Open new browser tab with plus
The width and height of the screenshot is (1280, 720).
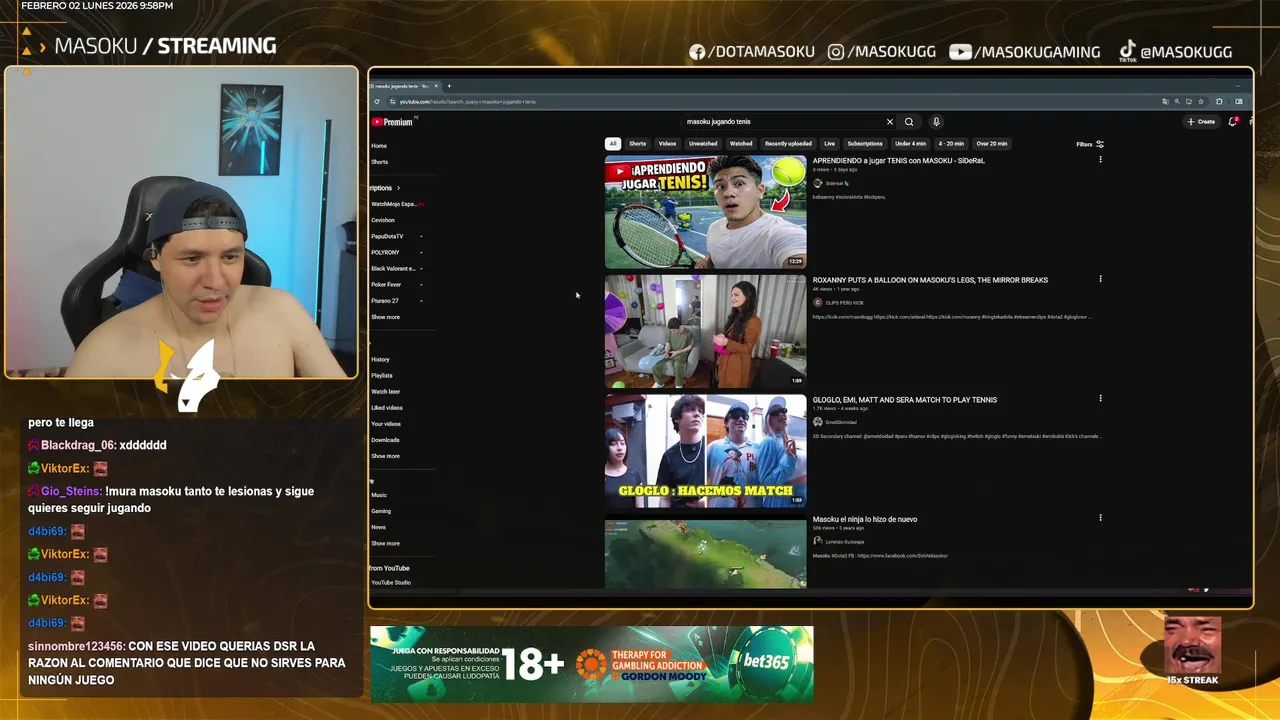[x=449, y=86]
